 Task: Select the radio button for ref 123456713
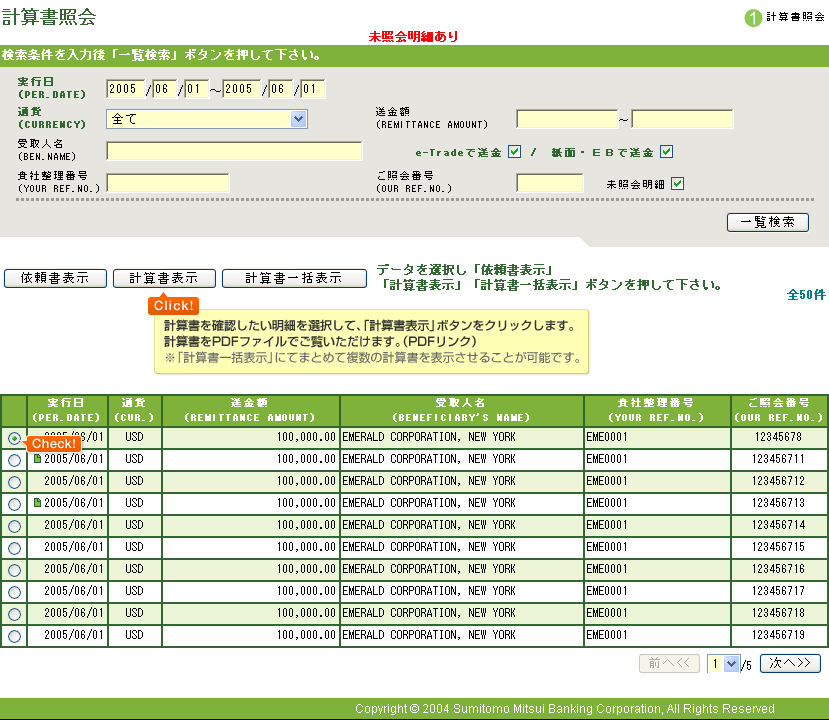(15, 504)
